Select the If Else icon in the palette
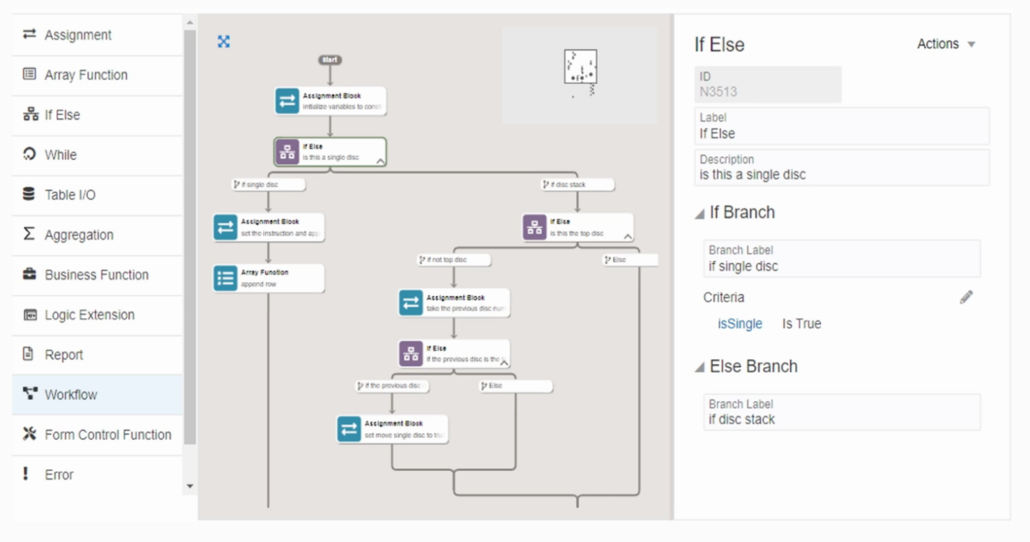Screen dimensions: 1030x542 pos(30,114)
